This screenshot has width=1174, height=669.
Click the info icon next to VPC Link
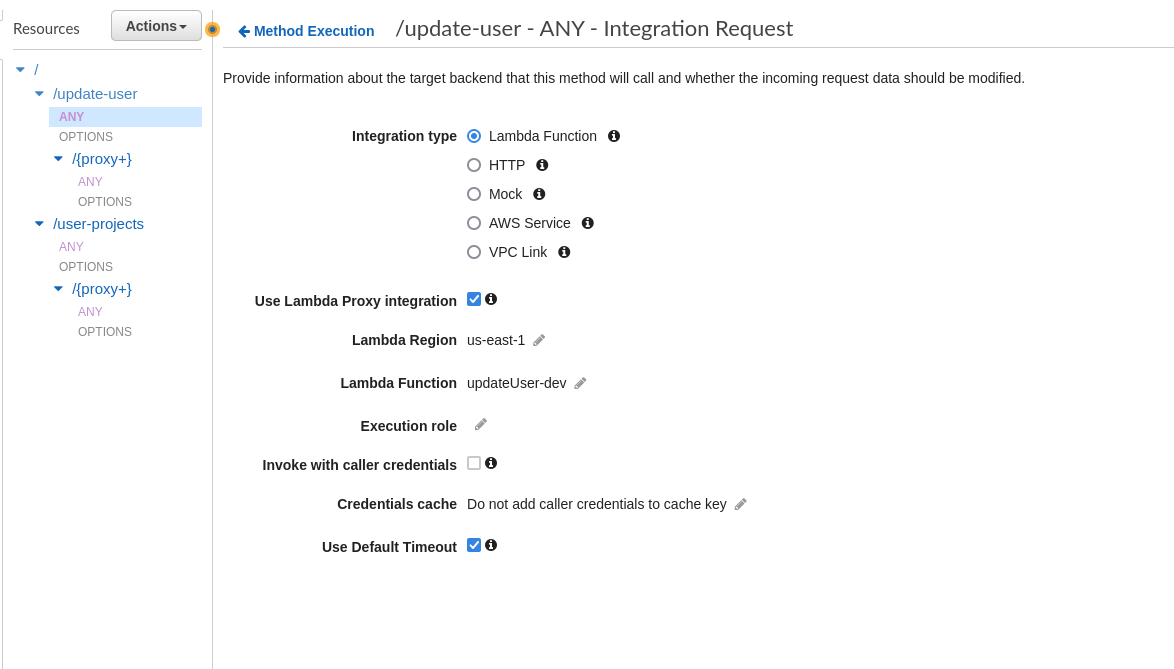click(x=563, y=252)
